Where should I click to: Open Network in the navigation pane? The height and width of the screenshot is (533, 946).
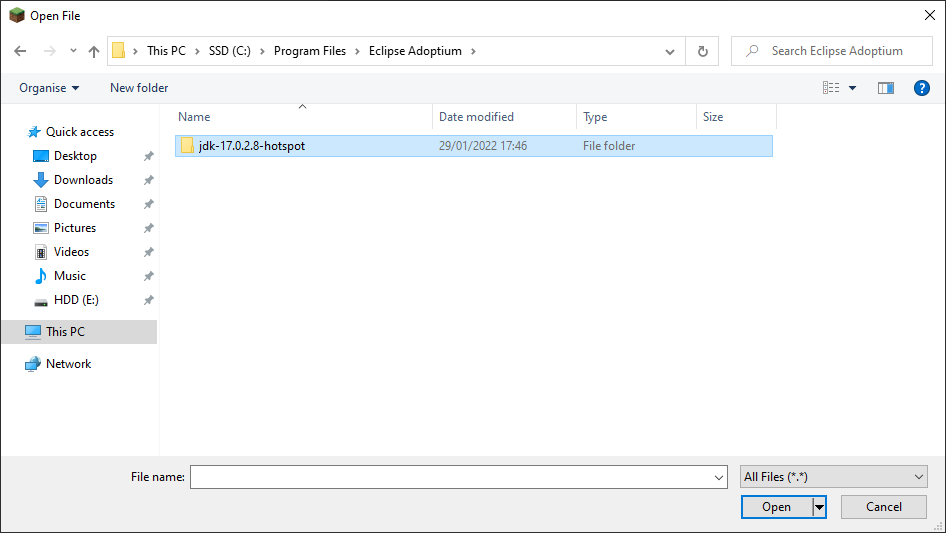click(68, 364)
